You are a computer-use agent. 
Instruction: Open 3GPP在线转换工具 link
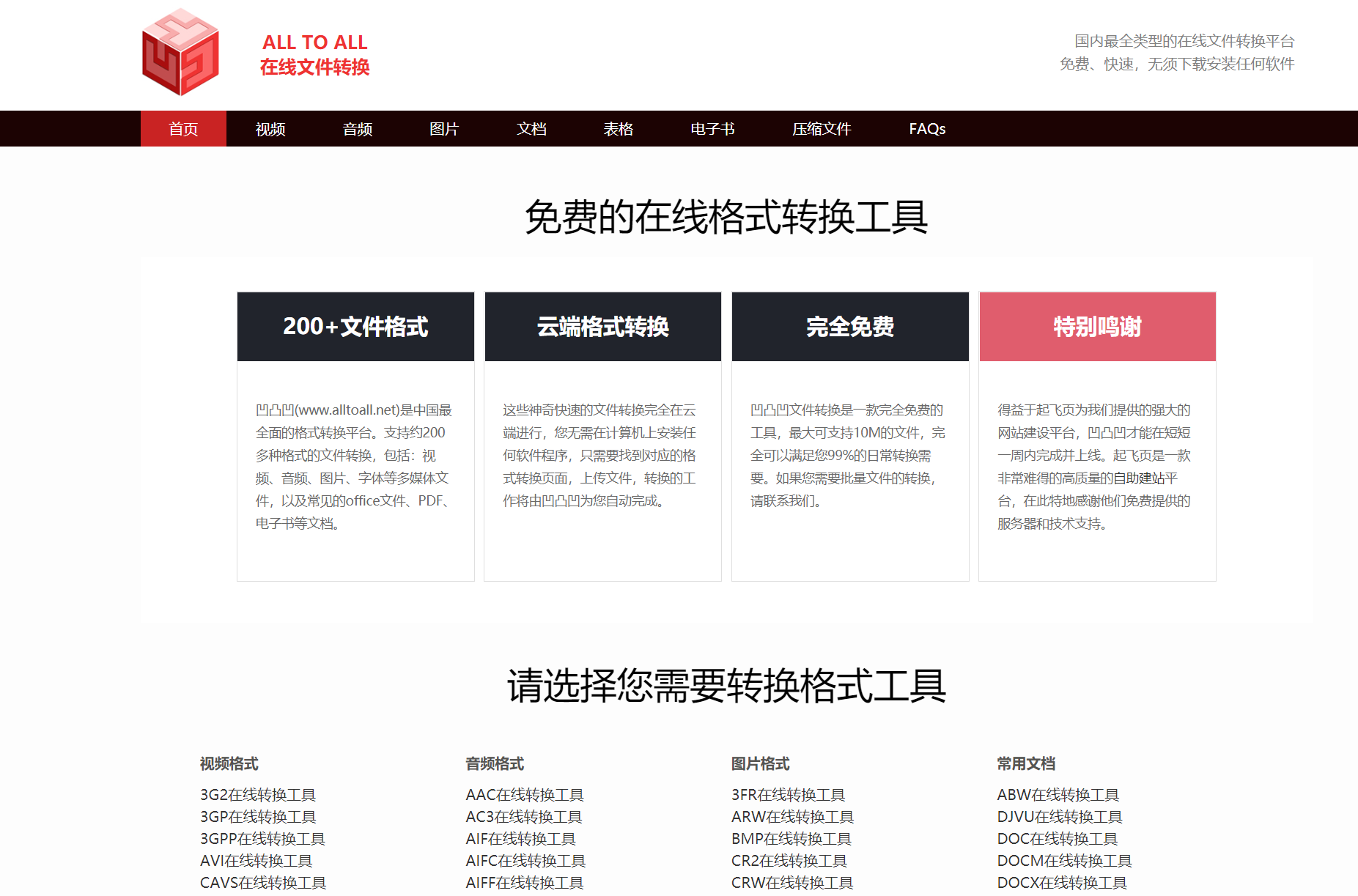[x=262, y=839]
